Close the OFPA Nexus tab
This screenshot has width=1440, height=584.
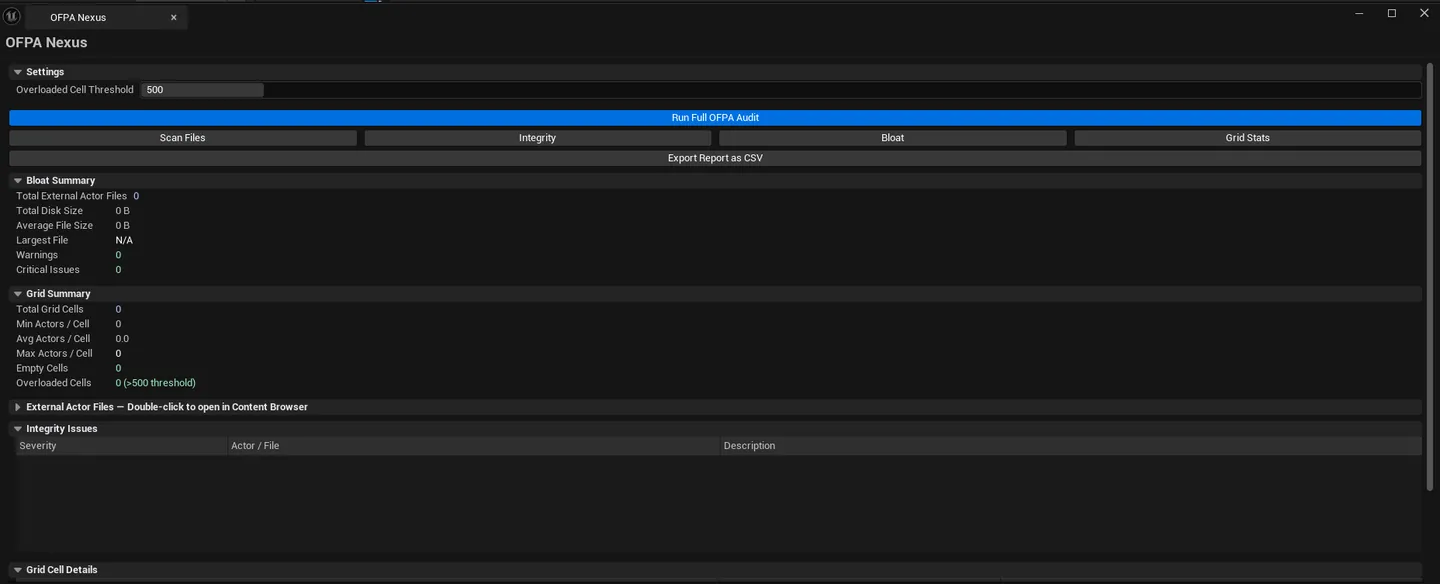tap(173, 17)
